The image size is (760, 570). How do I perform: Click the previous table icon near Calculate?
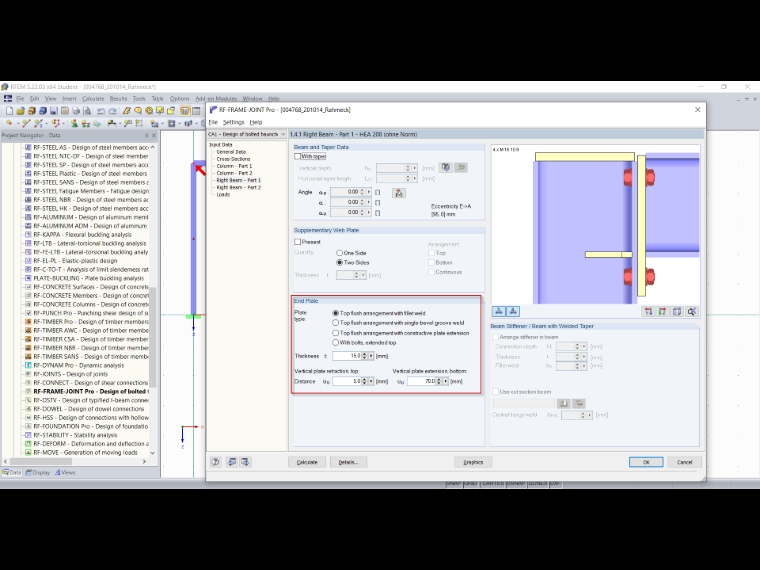click(232, 462)
